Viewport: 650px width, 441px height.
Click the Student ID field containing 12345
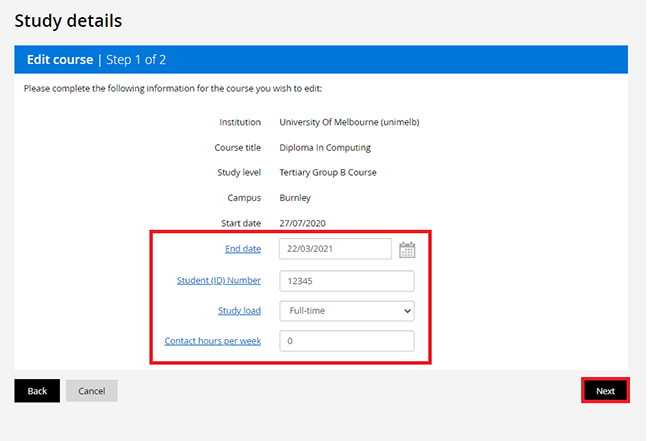point(347,281)
